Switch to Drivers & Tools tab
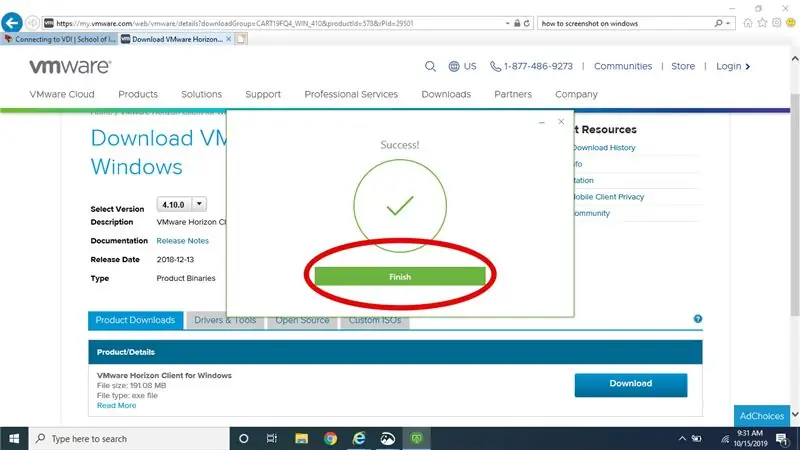 pyautogui.click(x=225, y=320)
